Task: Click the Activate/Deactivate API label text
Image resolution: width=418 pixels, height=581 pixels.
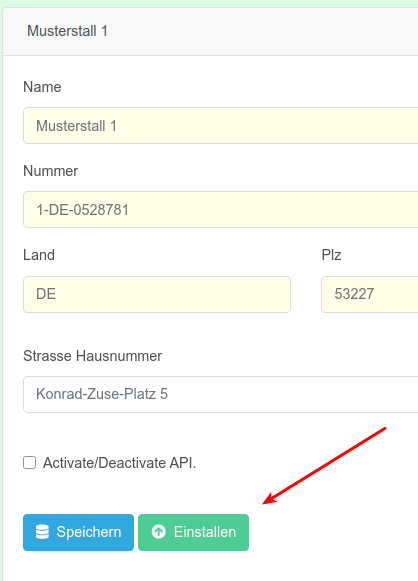Action: click(x=119, y=463)
